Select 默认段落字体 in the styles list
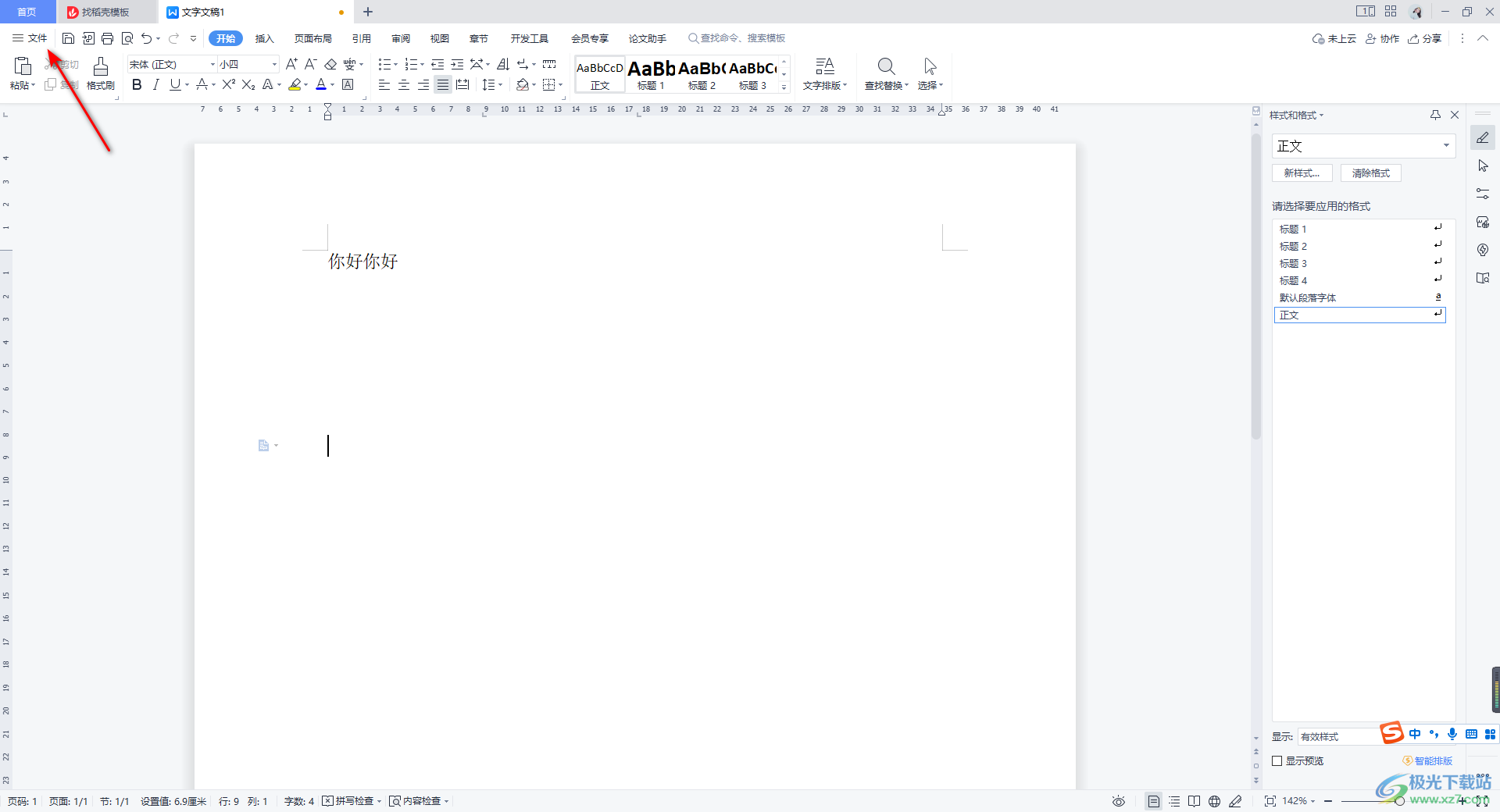1500x812 pixels. coord(1359,298)
